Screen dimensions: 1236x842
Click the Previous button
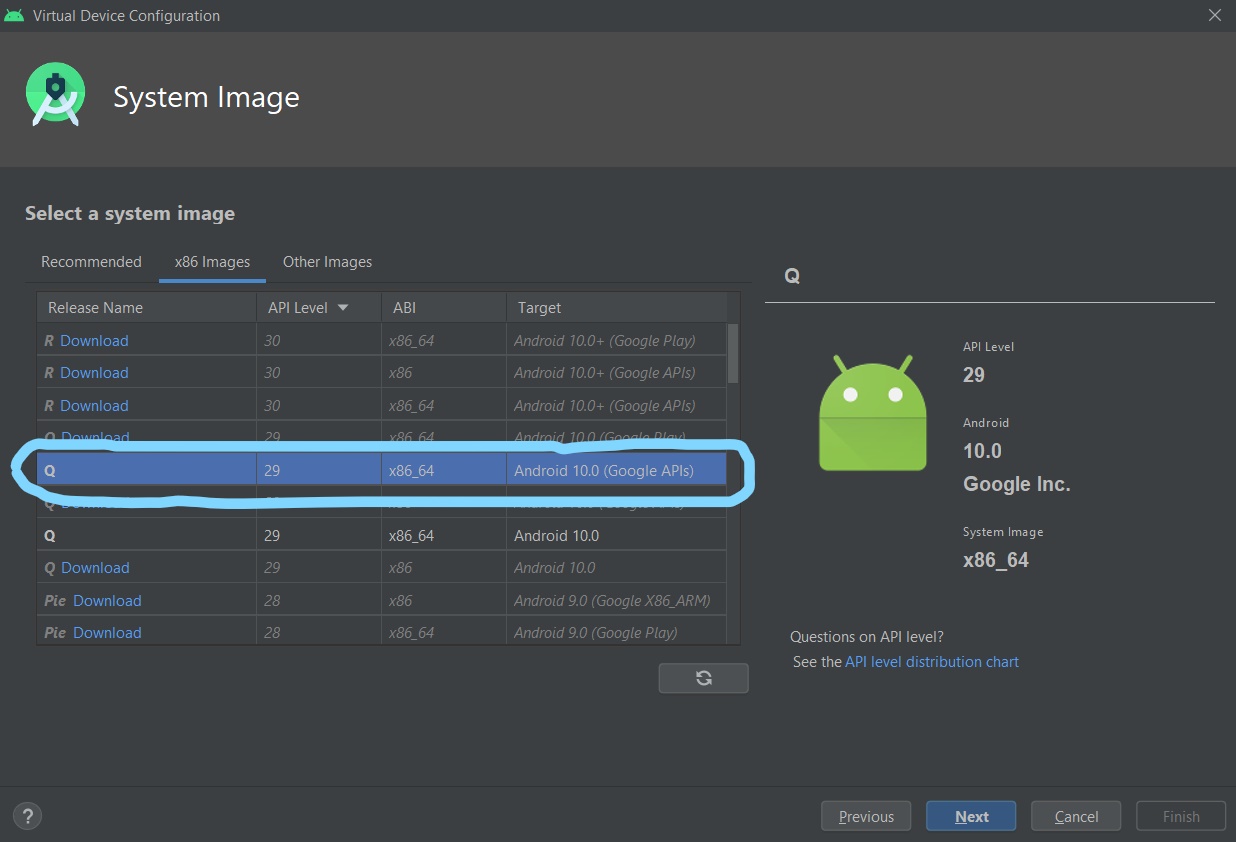pyautogui.click(x=865, y=815)
